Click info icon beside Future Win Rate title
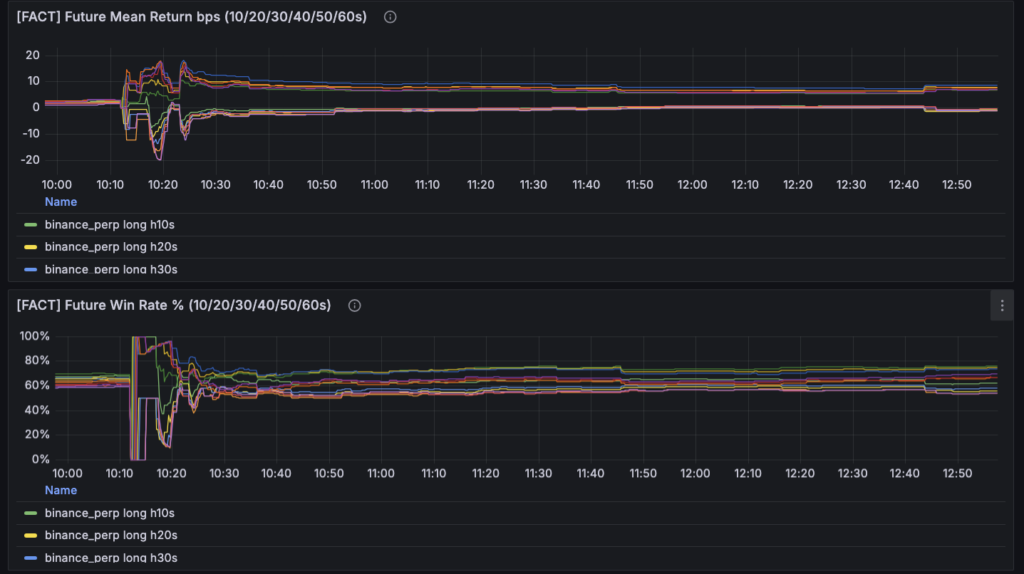This screenshot has height=574, width=1024. (x=354, y=305)
